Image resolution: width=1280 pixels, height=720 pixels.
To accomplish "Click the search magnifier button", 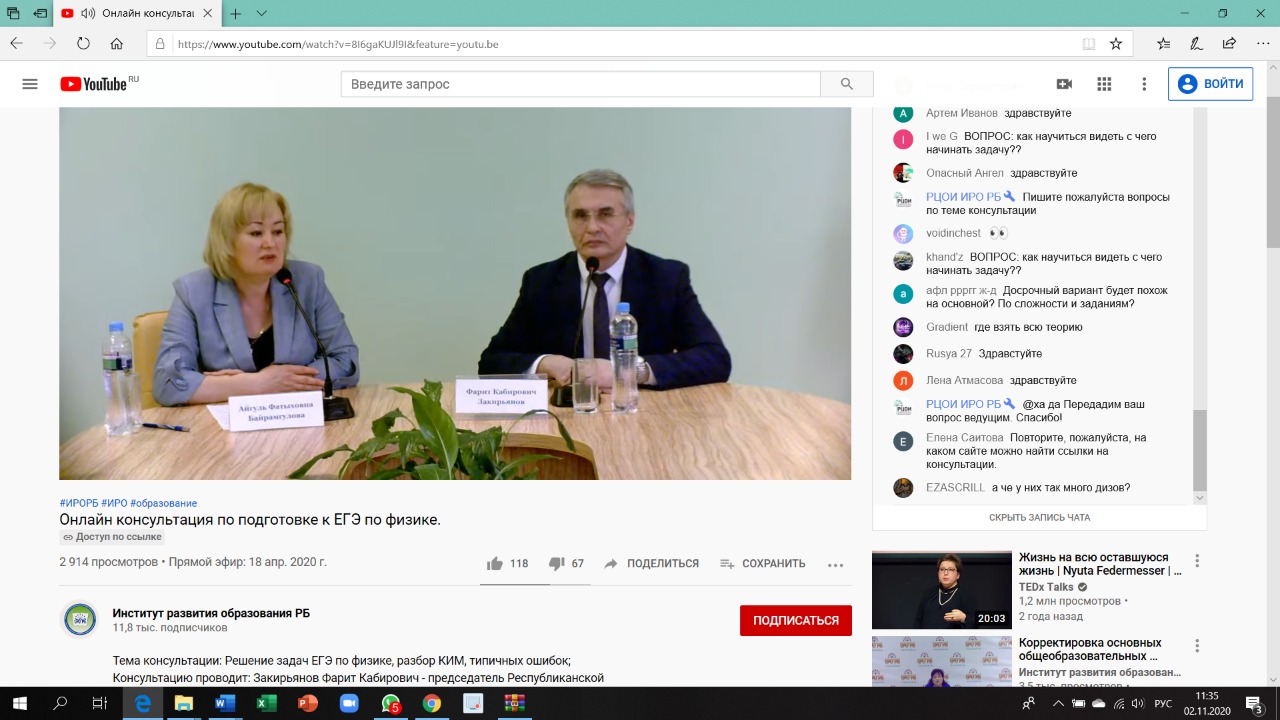I will point(847,84).
